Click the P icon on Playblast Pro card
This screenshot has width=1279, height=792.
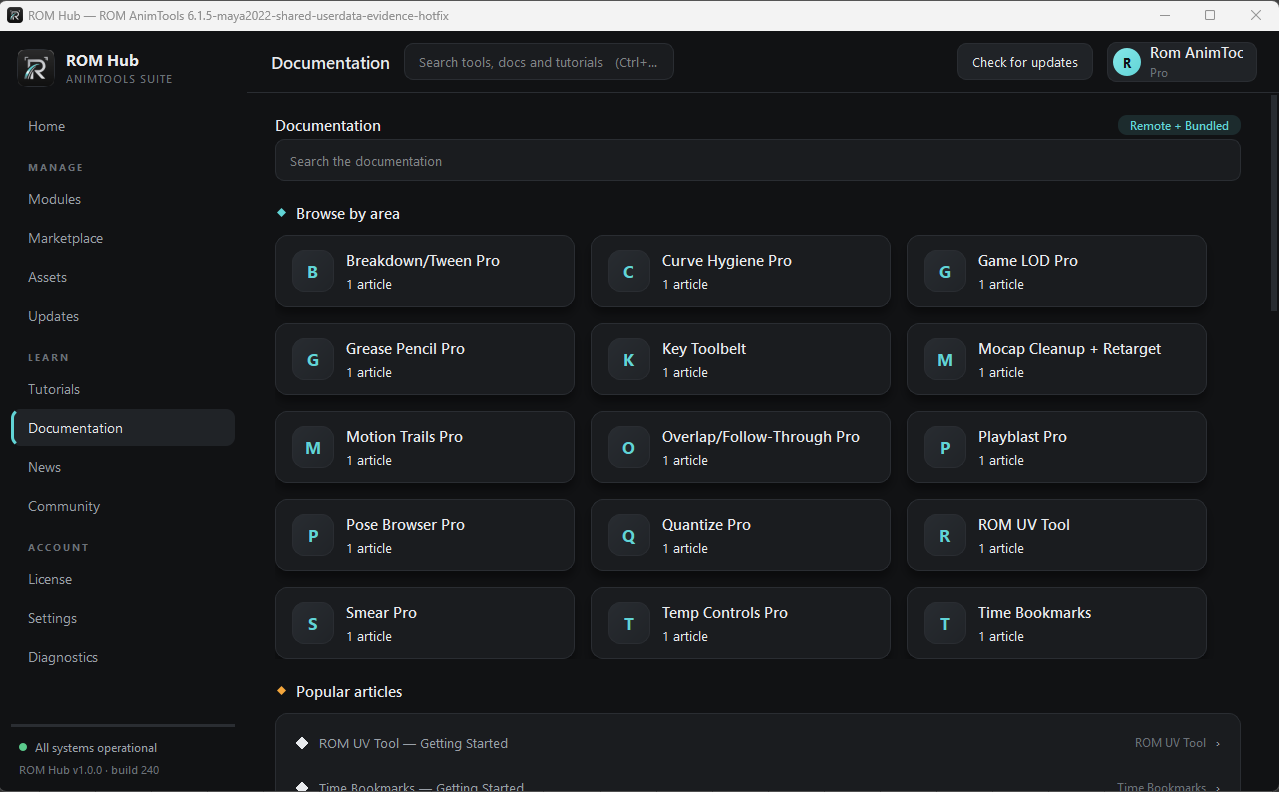pyautogui.click(x=945, y=448)
